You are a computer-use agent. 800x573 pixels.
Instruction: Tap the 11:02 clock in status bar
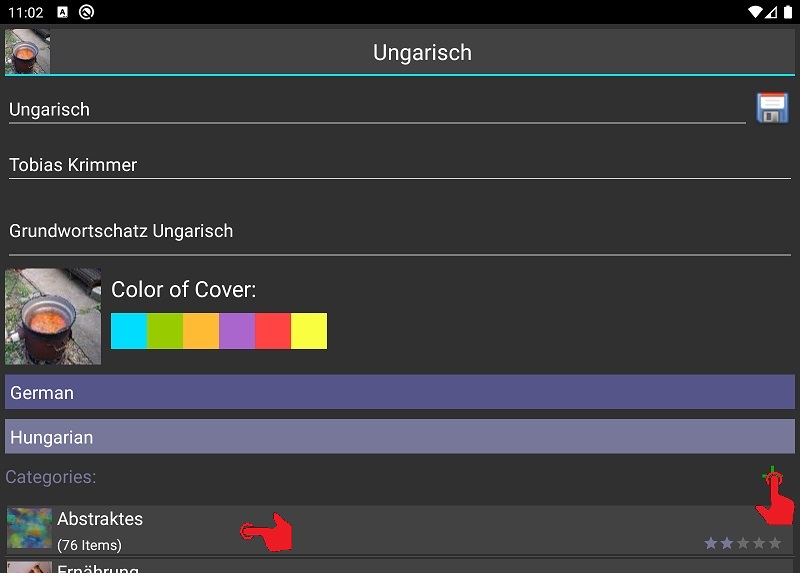click(26, 12)
